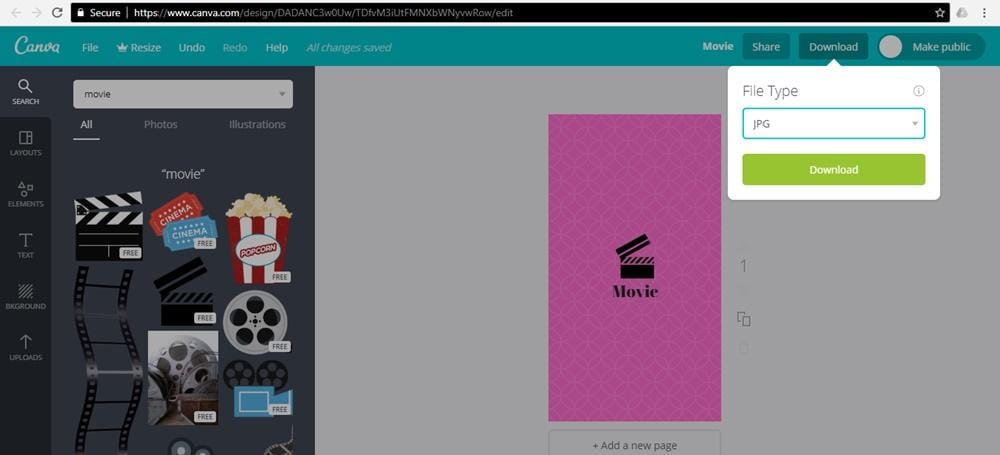
Task: Add the open black clapperboard illustration
Action: [184, 292]
